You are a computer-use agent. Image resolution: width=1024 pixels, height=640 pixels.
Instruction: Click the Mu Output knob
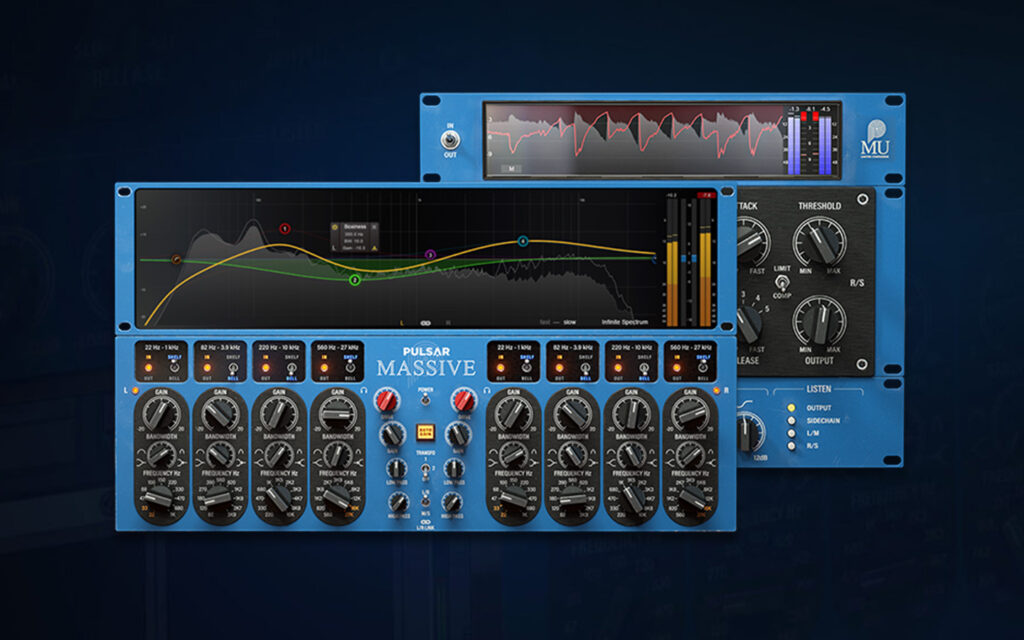tap(820, 321)
